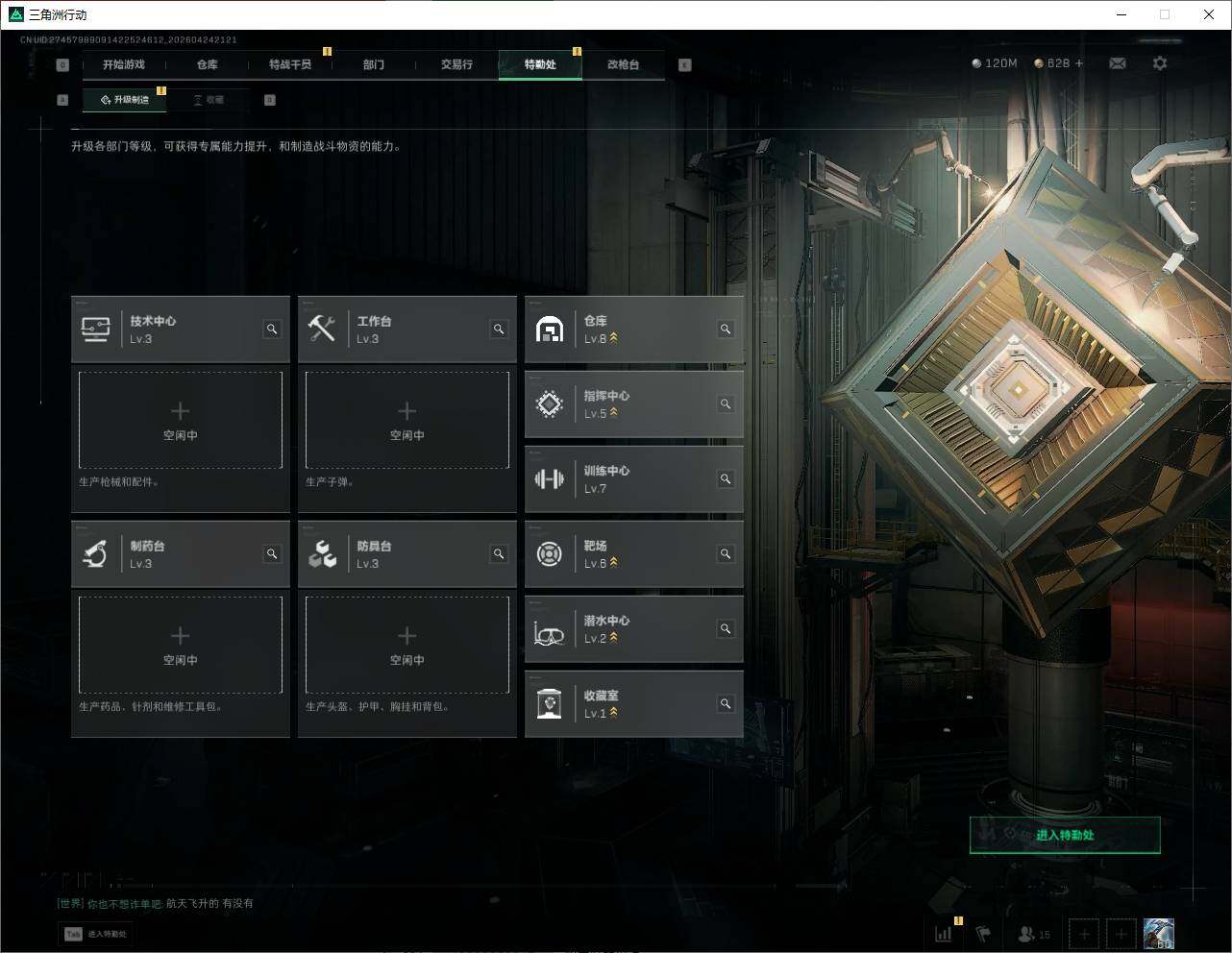The width and height of the screenshot is (1232, 953).
Task: Click the magnifier on 仓库 Lv.8 card
Action: (x=726, y=330)
